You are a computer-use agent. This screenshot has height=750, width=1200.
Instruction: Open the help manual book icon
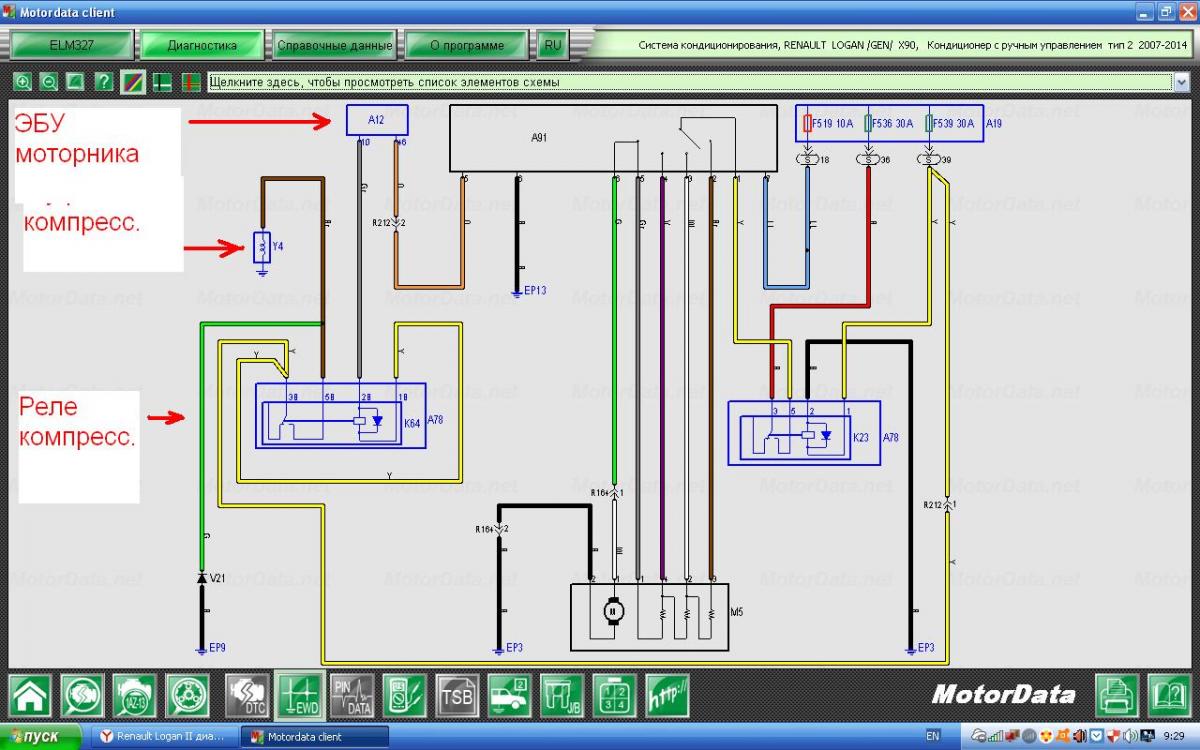click(1168, 695)
